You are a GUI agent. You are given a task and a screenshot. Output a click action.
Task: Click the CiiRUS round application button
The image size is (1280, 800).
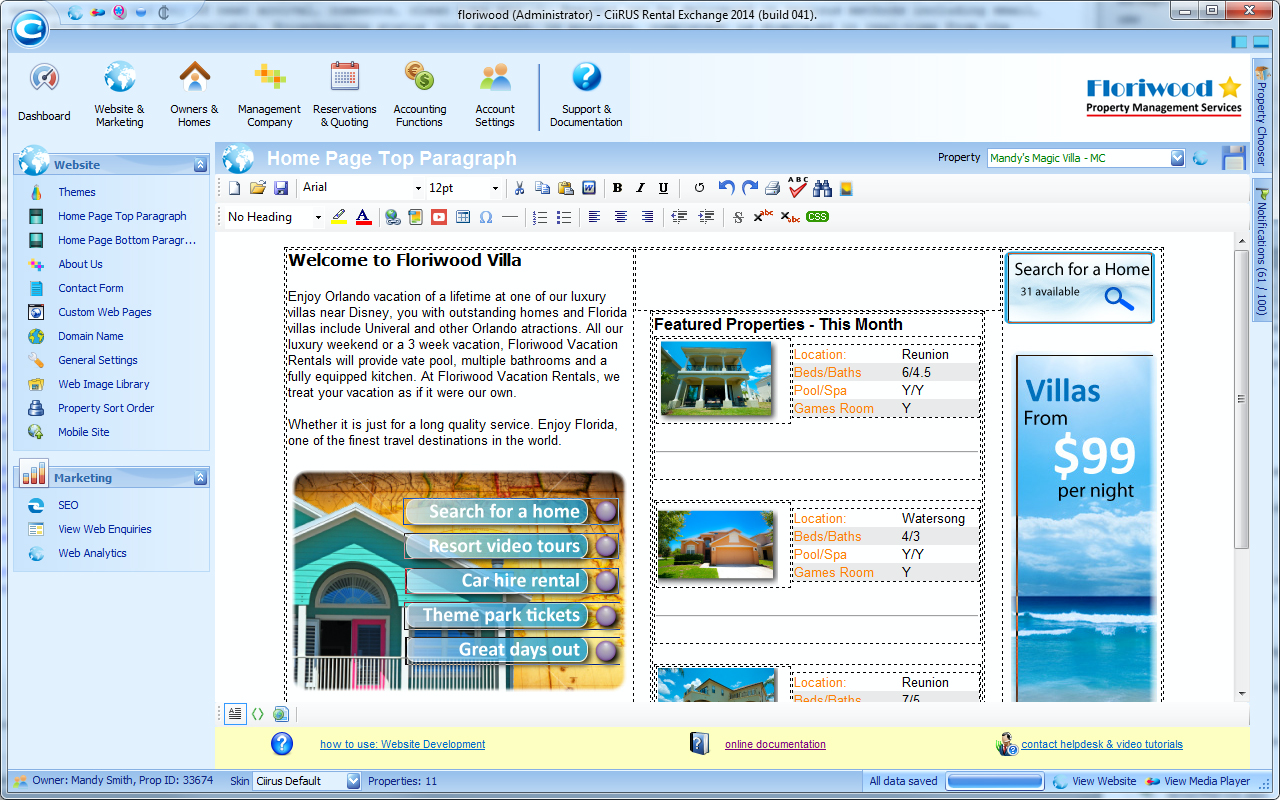pos(31,28)
